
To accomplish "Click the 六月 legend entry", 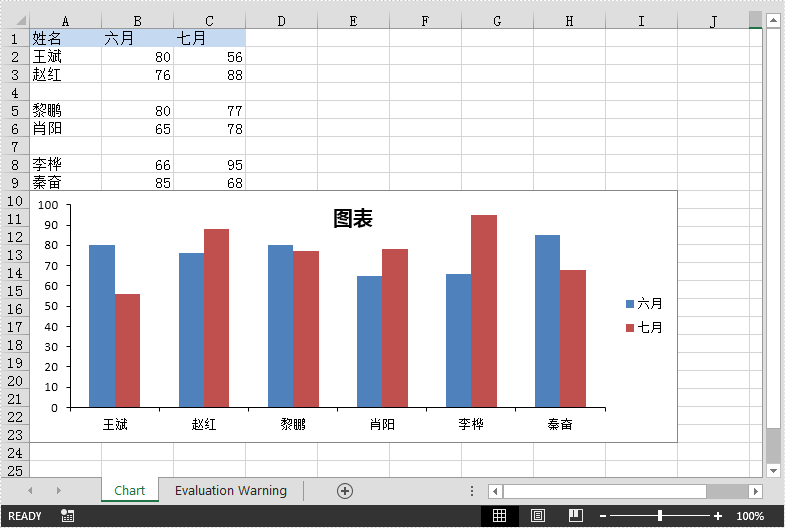I will coord(644,303).
